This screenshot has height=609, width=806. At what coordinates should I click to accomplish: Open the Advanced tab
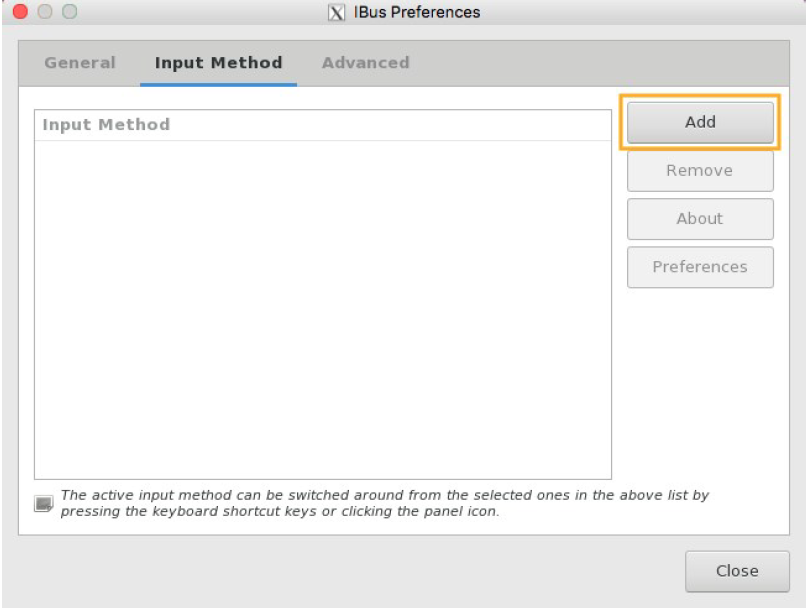pyautogui.click(x=365, y=63)
